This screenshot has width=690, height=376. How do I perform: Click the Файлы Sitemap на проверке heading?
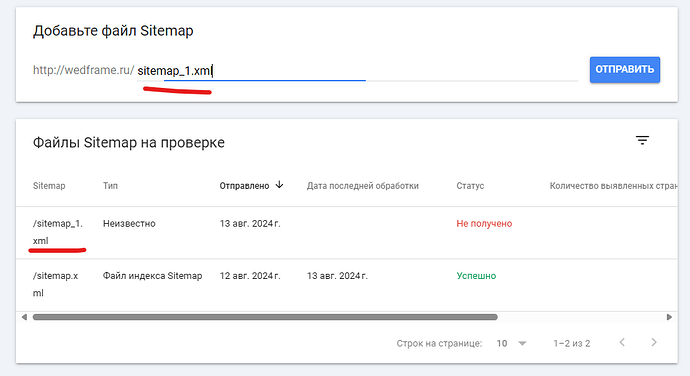(128, 143)
